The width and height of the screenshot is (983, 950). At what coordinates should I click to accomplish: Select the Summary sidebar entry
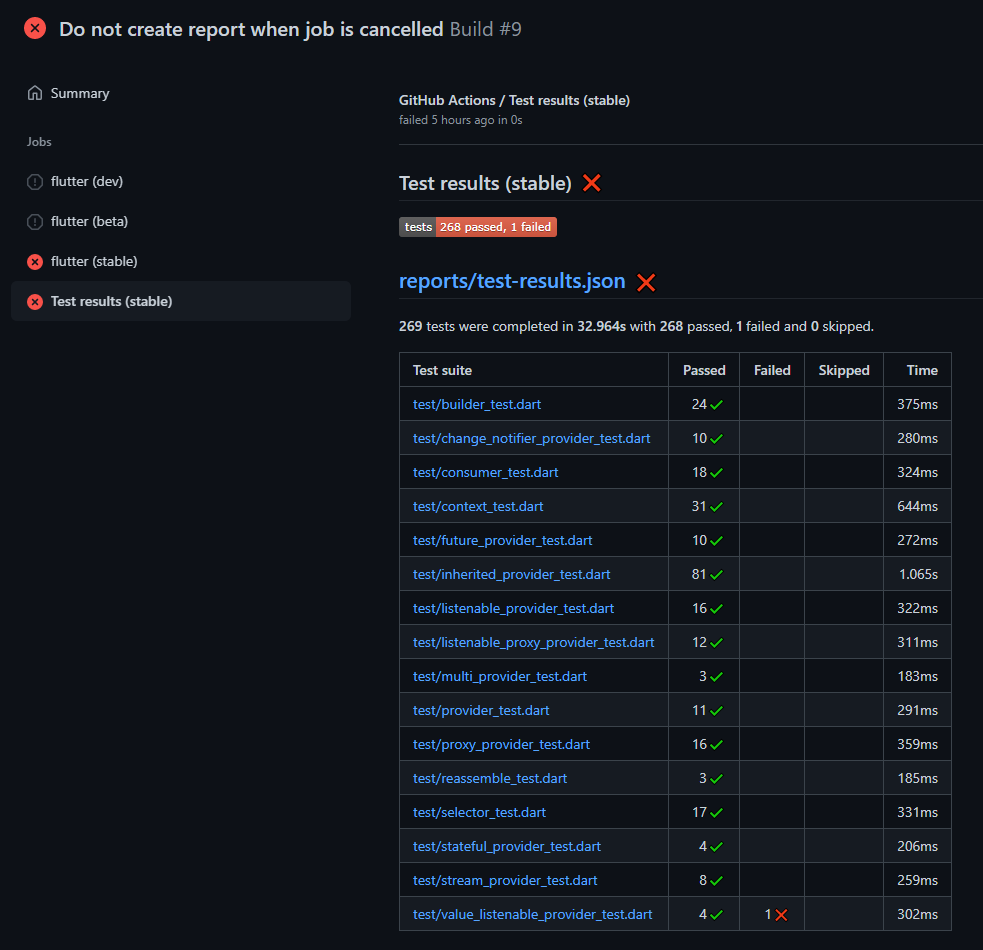[80, 93]
